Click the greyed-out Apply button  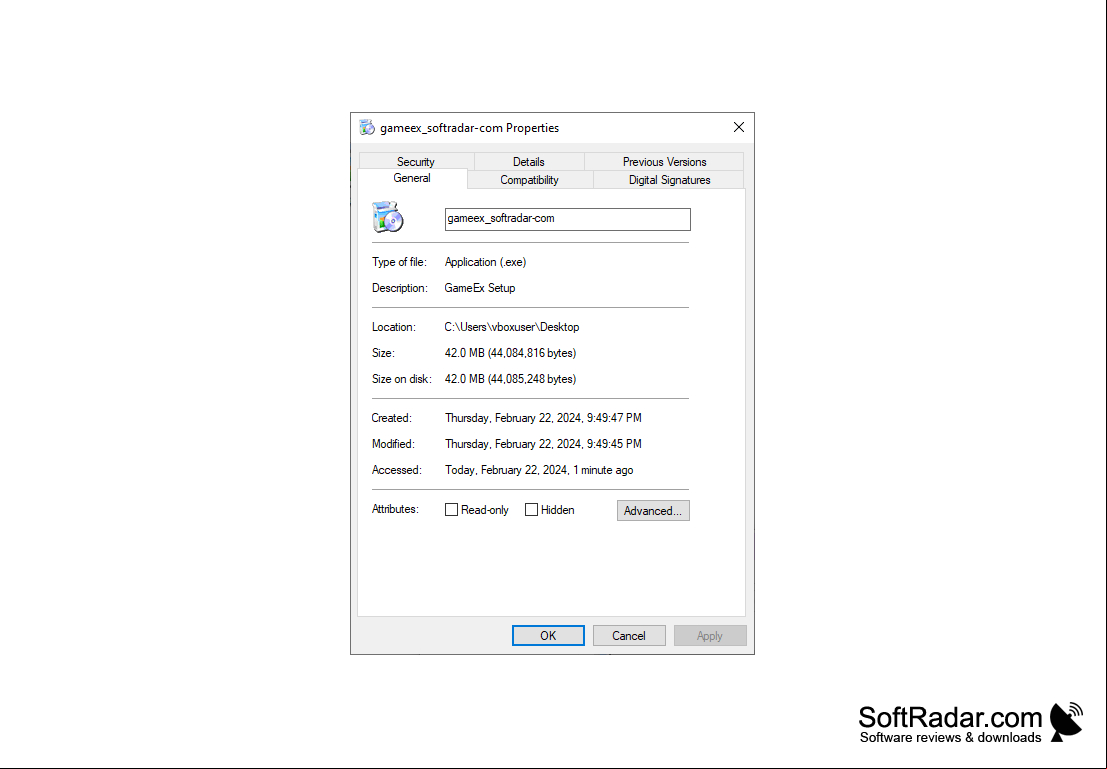click(x=710, y=636)
